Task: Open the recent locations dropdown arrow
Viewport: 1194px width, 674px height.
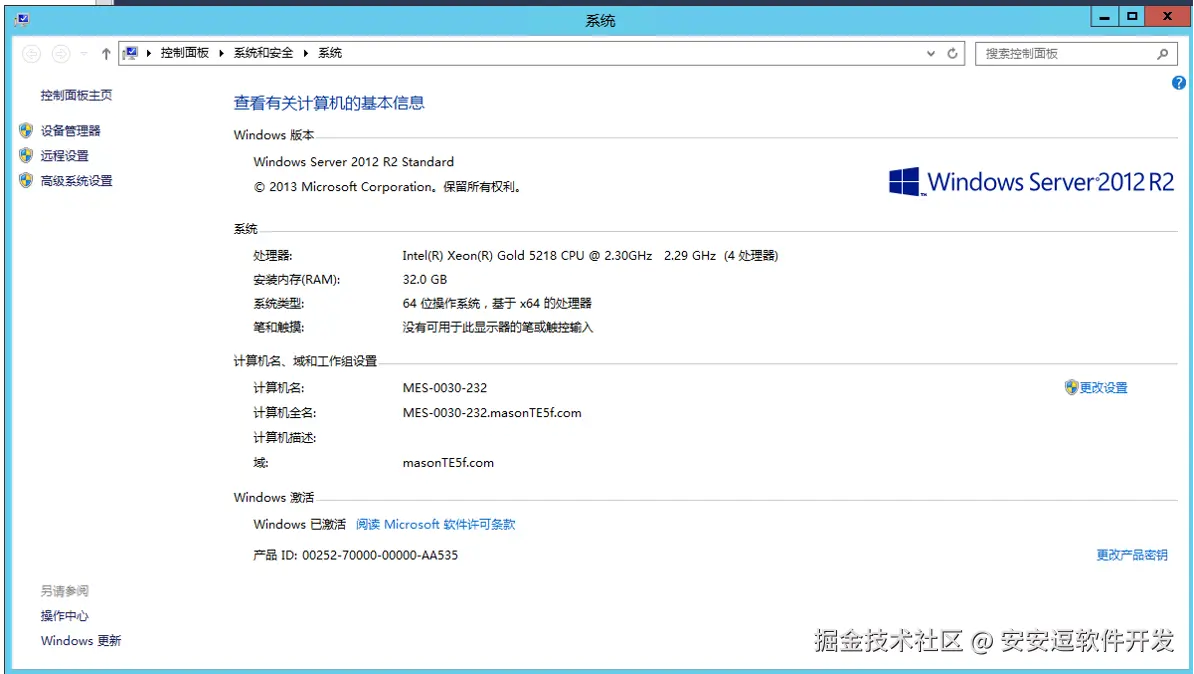Action: (84, 53)
